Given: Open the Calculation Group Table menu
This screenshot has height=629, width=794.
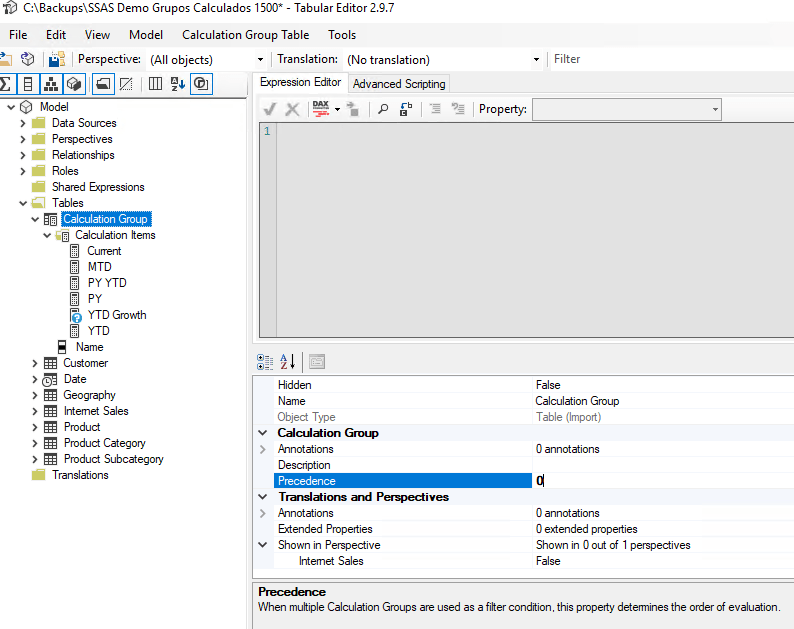Looking at the screenshot, I should tap(246, 35).
